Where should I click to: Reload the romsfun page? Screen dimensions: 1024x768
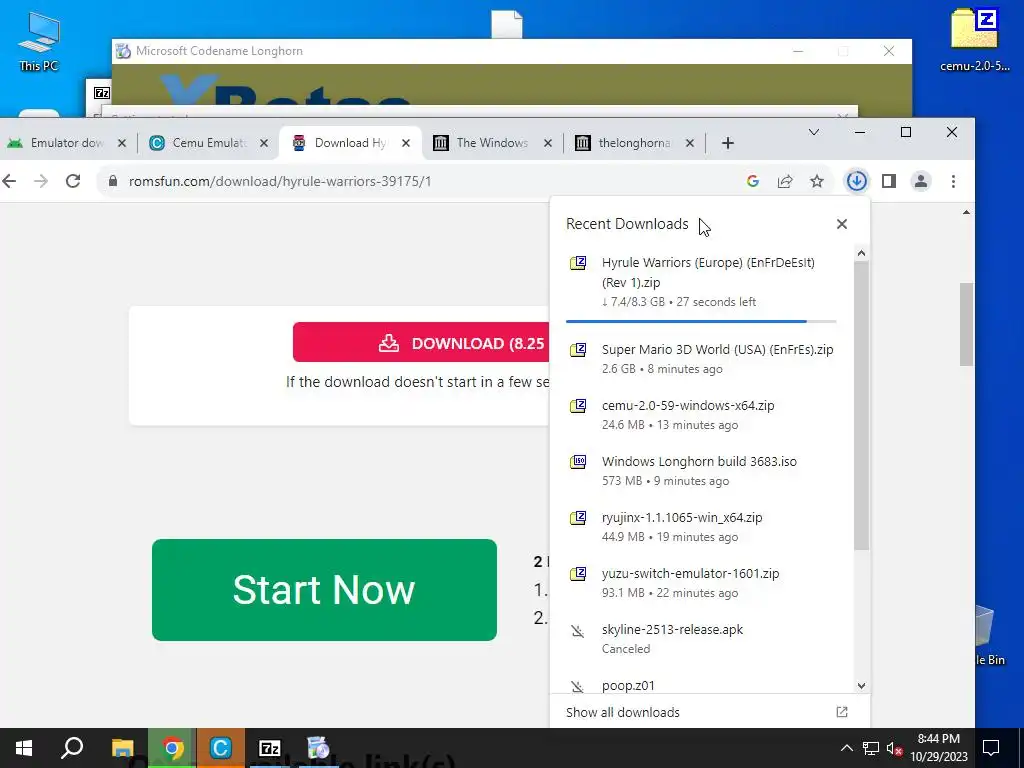73,181
